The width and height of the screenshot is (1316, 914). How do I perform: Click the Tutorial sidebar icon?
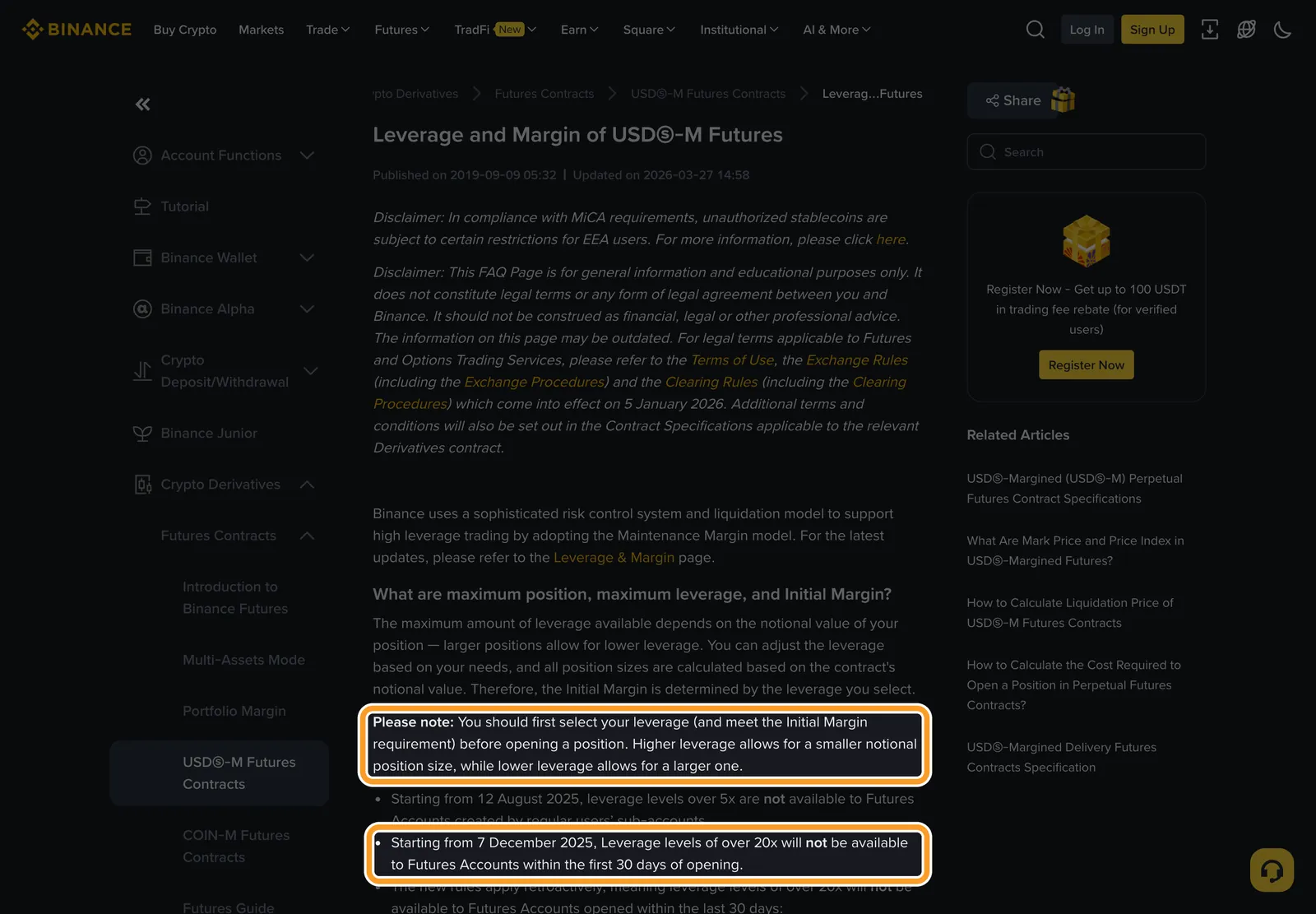point(142,206)
